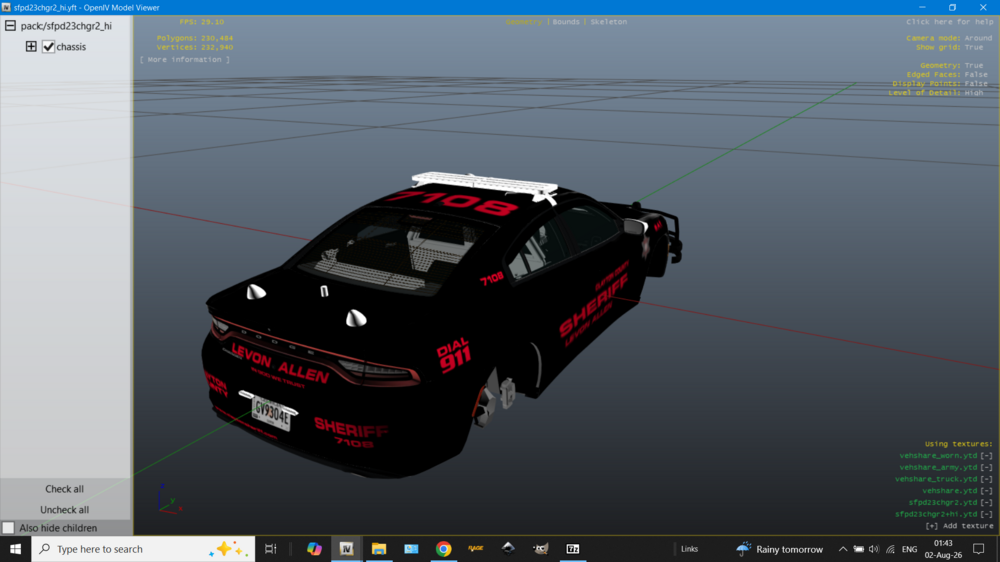Open Copilot from the taskbar

tap(314, 549)
